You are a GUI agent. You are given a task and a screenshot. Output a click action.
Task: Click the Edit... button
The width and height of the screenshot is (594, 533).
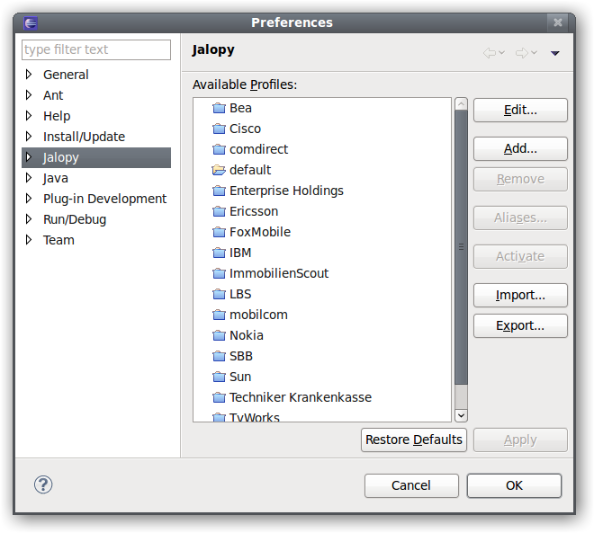[x=520, y=110]
